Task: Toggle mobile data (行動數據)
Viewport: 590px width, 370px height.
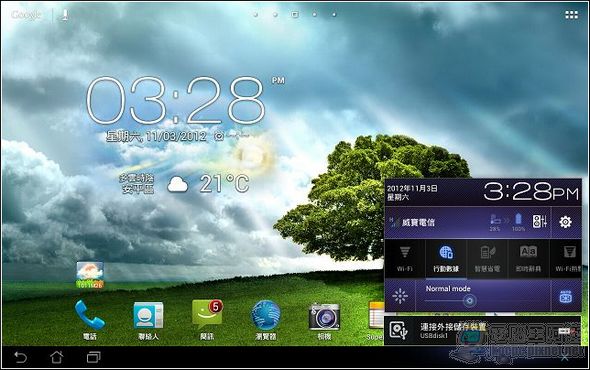Action: coord(446,259)
